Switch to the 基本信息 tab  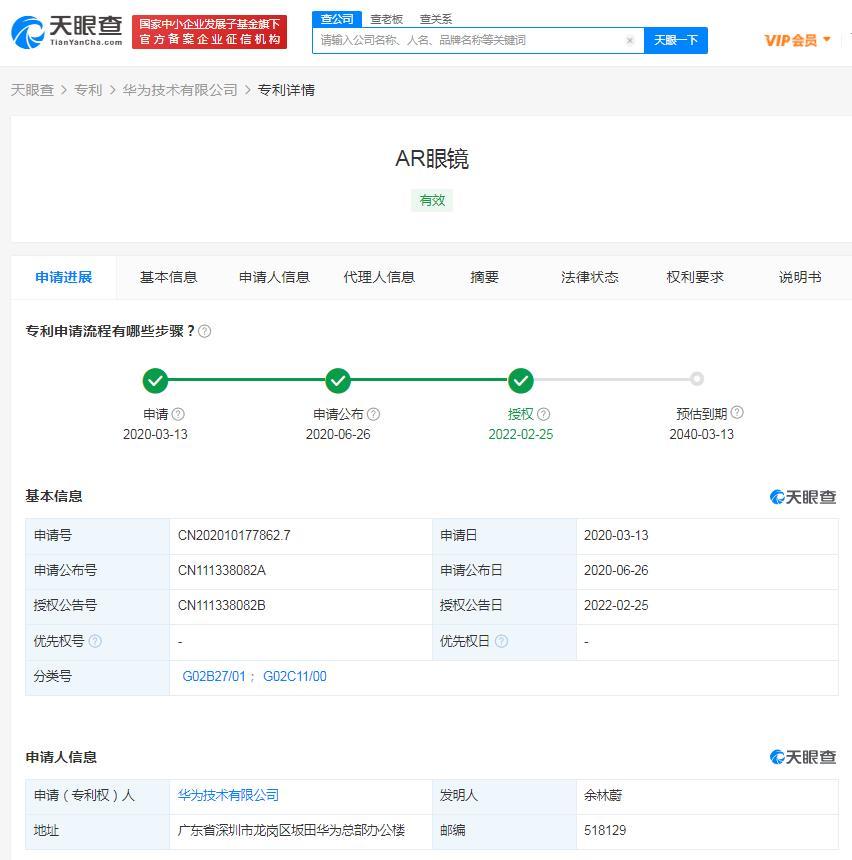pyautogui.click(x=168, y=278)
